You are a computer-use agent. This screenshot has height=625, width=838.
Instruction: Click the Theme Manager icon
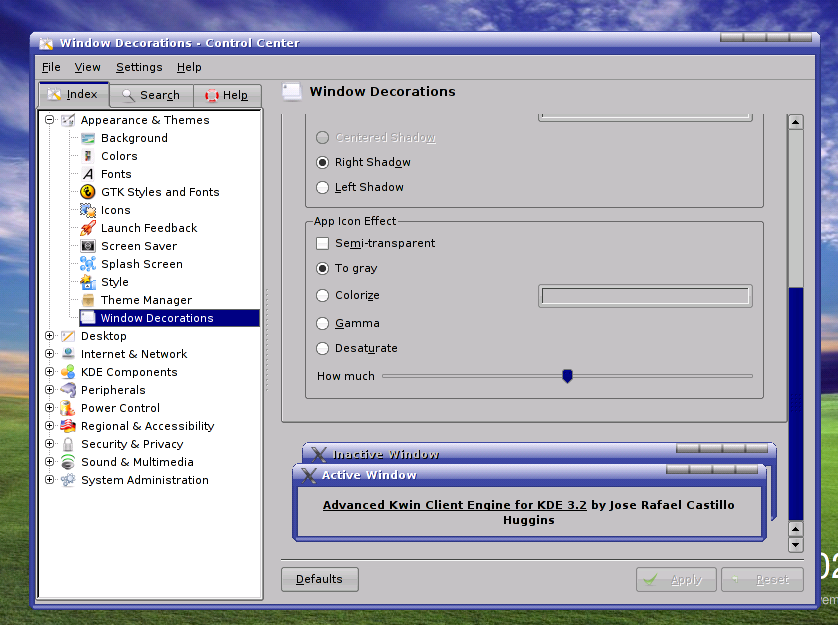(88, 300)
